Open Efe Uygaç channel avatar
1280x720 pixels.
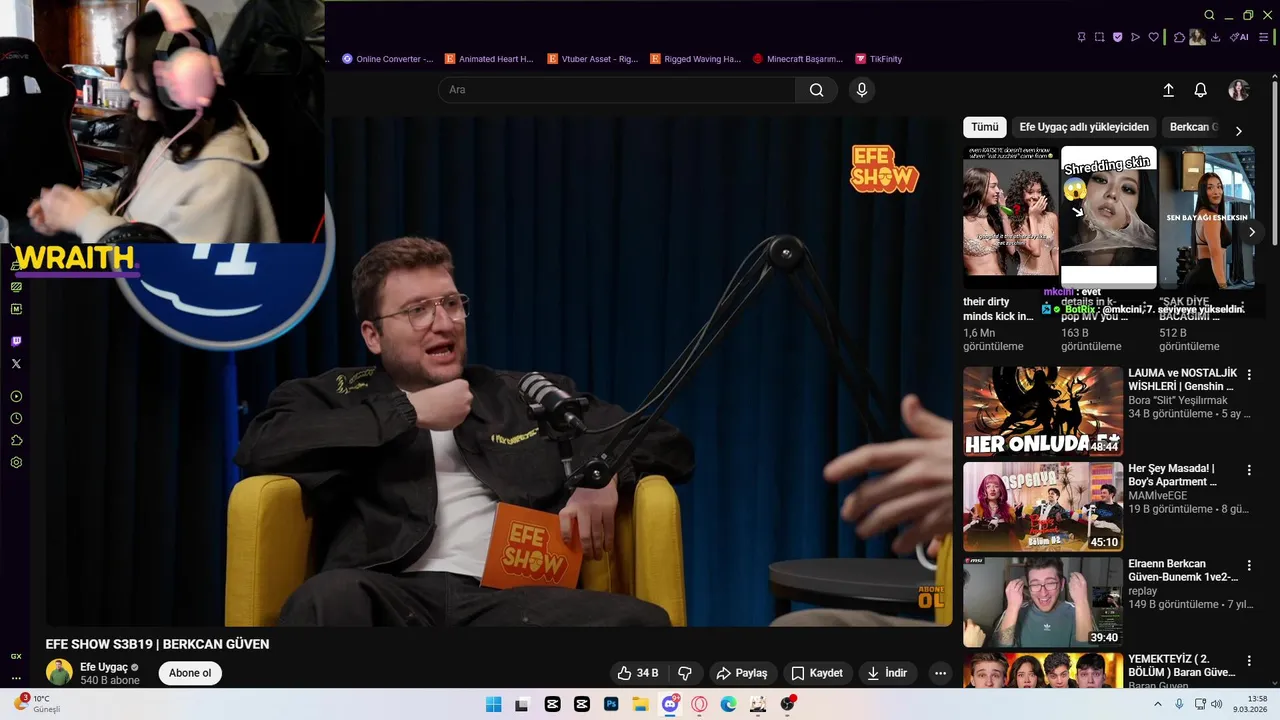(x=60, y=673)
